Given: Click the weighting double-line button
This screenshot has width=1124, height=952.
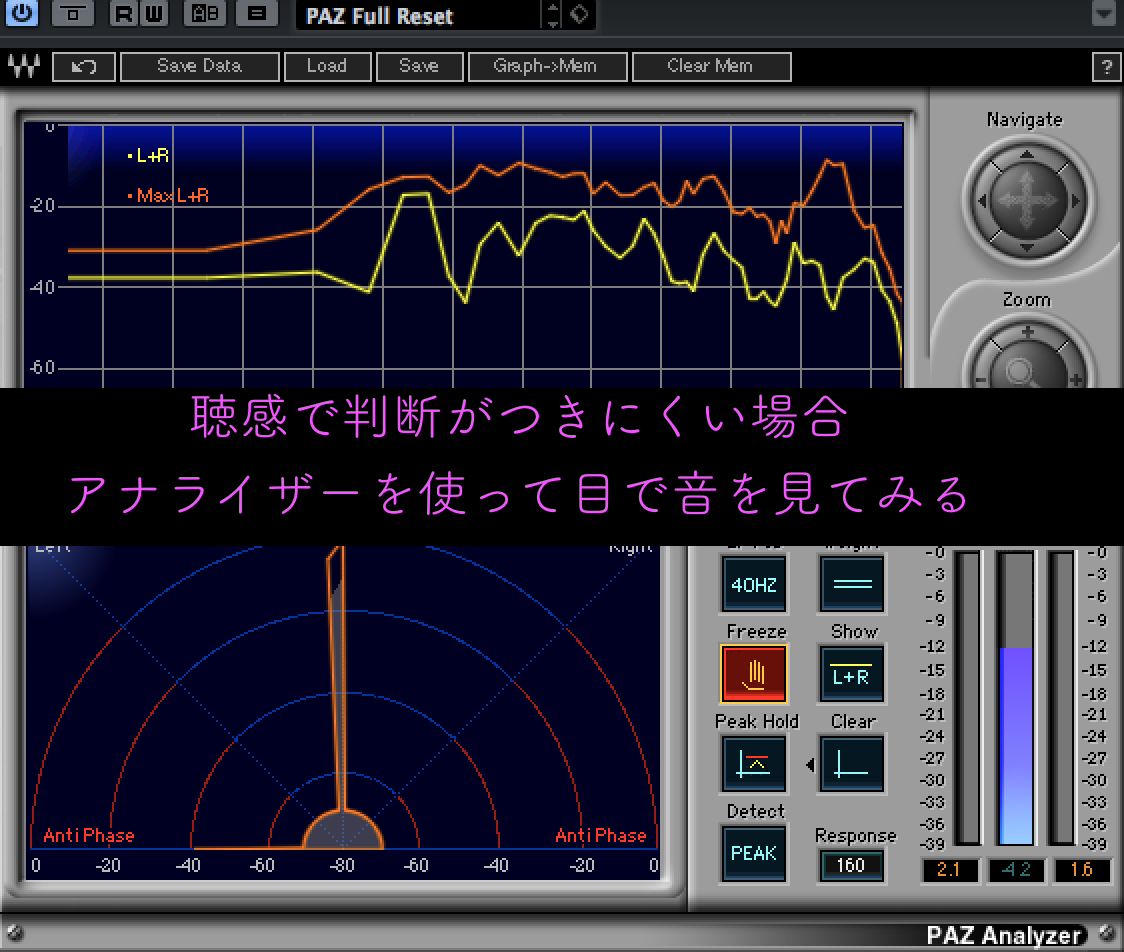Looking at the screenshot, I should click(x=852, y=584).
